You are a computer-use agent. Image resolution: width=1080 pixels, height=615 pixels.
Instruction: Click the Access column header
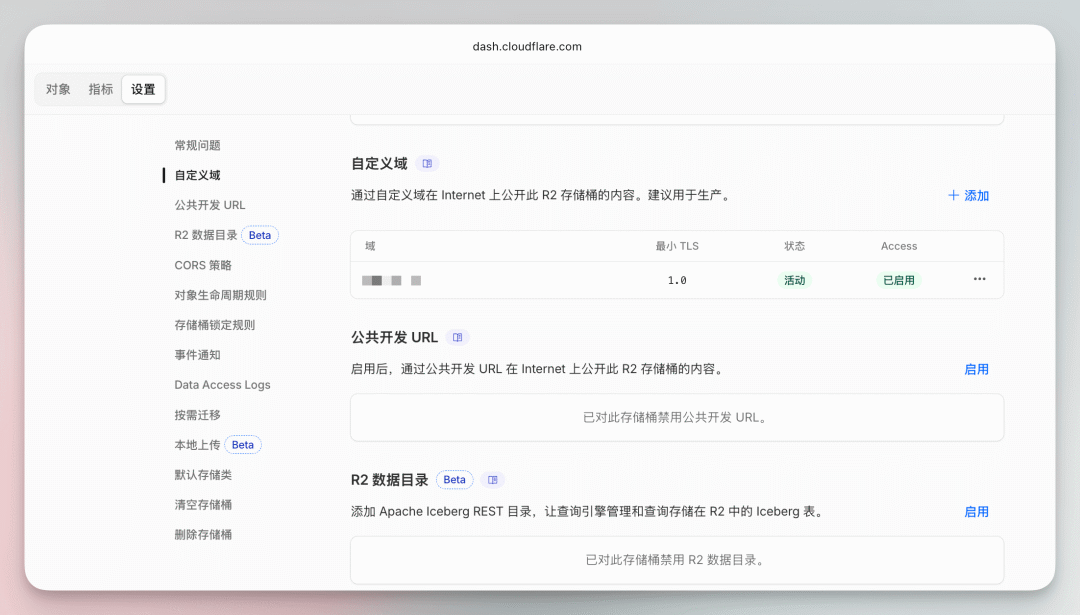(x=899, y=246)
